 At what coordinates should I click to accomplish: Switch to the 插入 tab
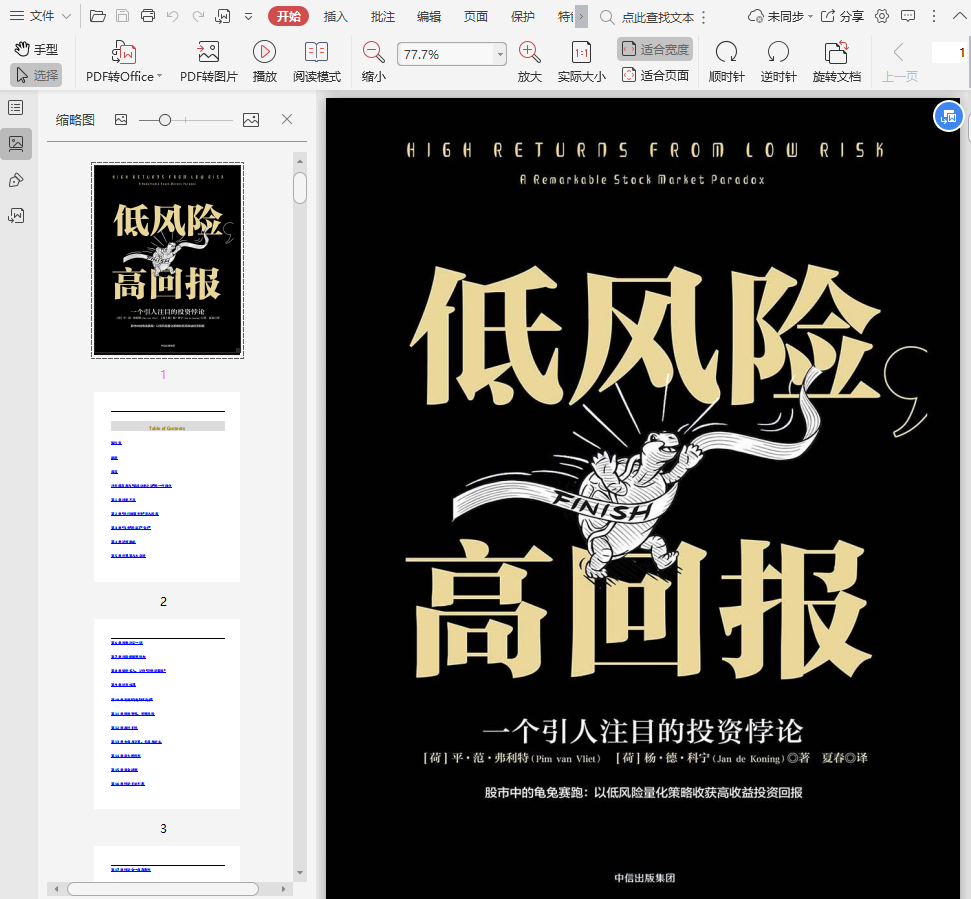(336, 16)
